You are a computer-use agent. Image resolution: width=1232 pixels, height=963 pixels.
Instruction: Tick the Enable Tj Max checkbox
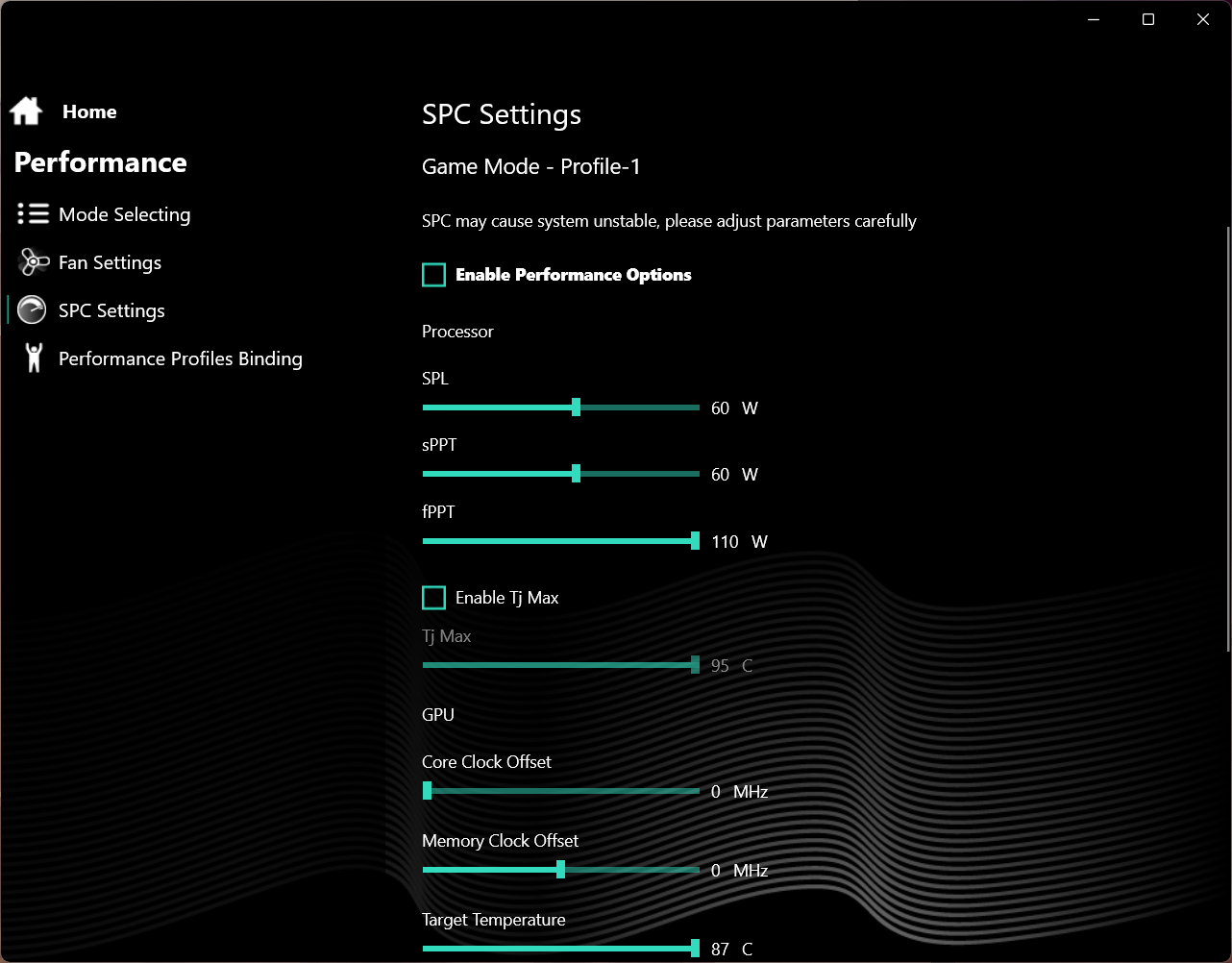434,598
